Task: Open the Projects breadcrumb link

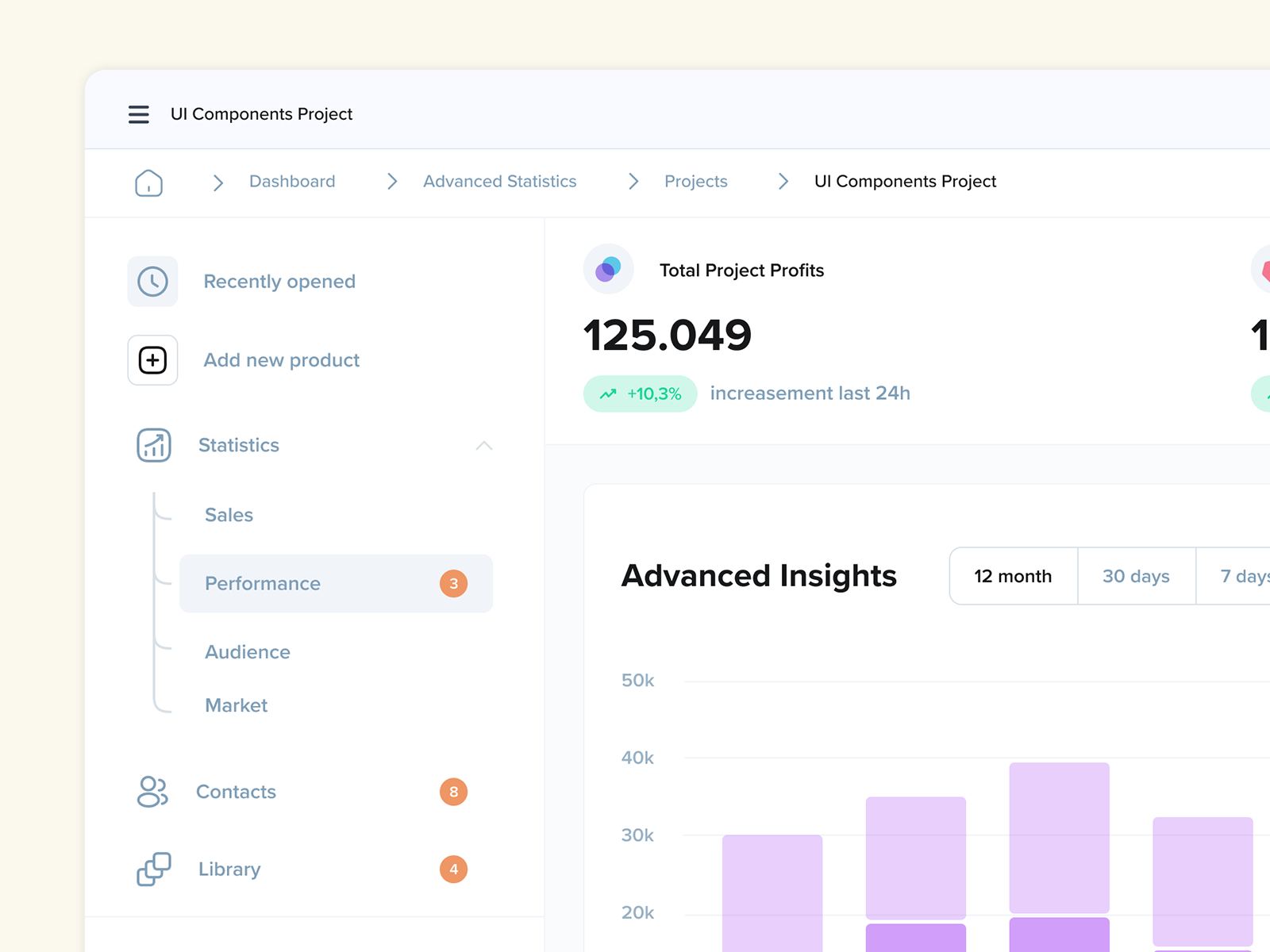Action: 696,182
